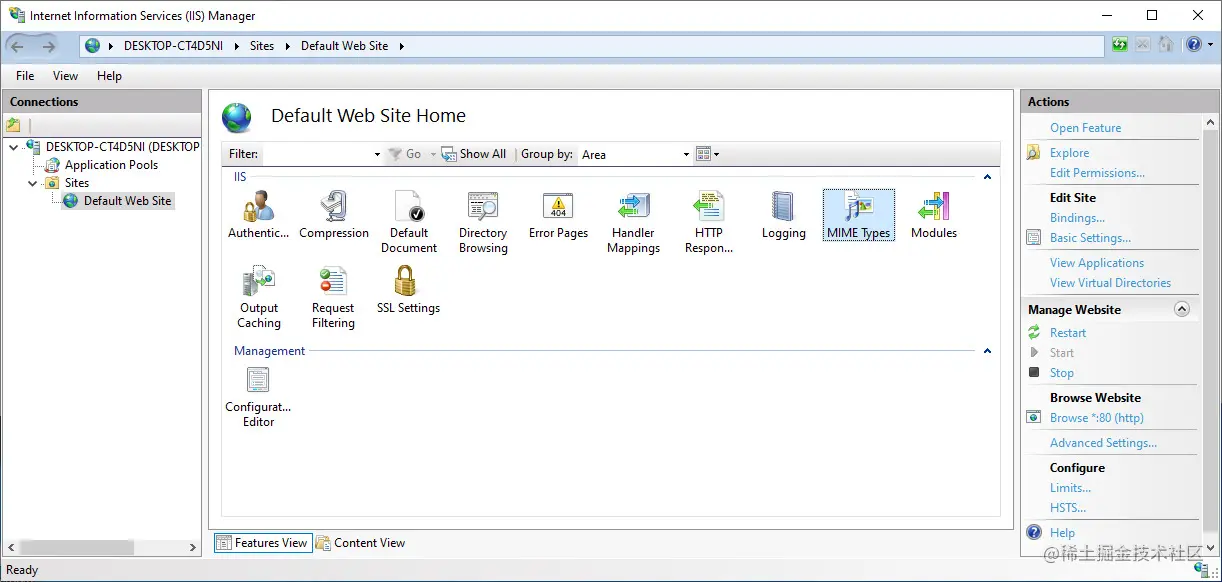Collapse the DESKTOP-CT4D5NI server node

pyautogui.click(x=12, y=147)
